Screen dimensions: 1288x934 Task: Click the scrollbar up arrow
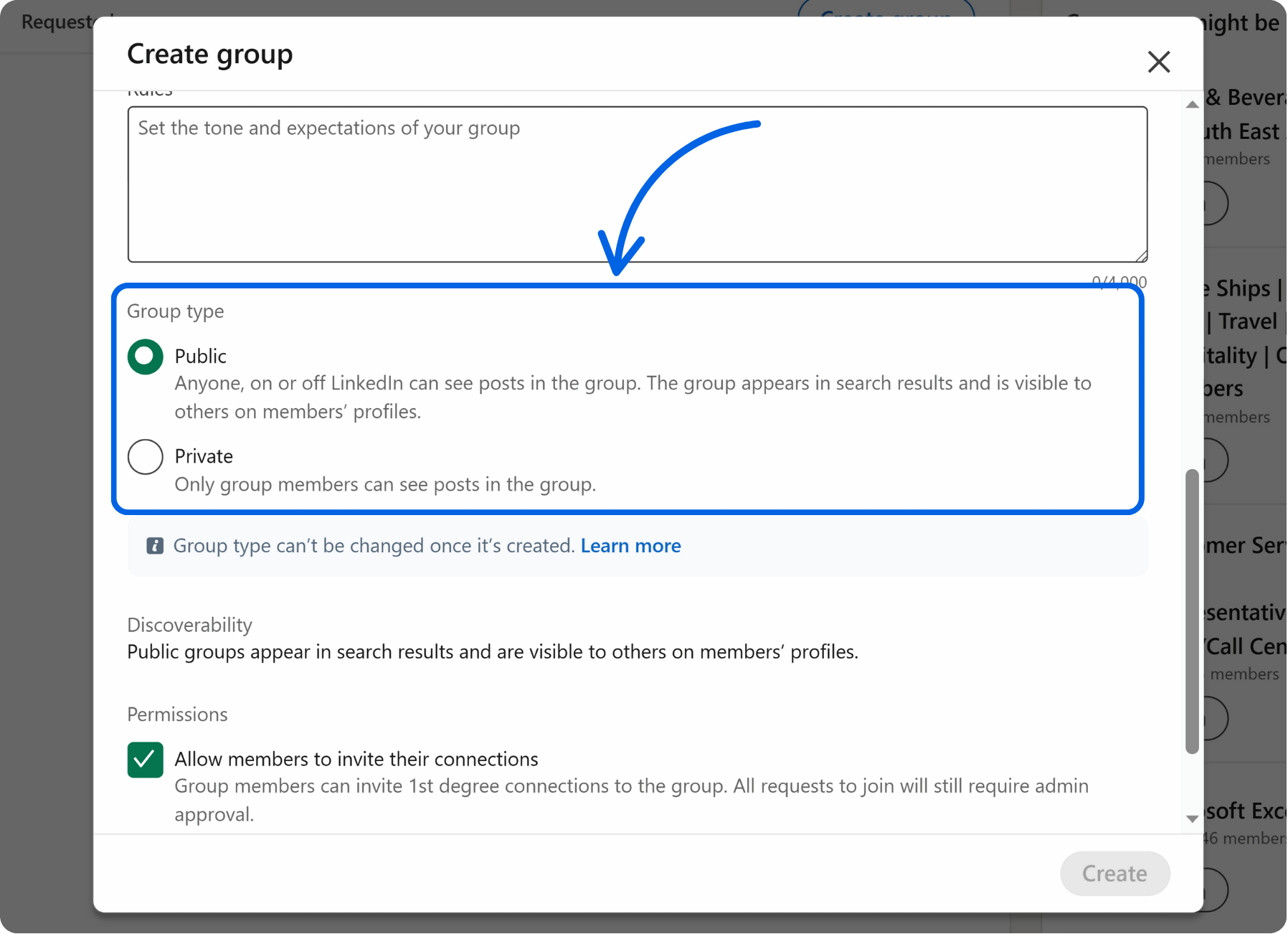(1191, 104)
